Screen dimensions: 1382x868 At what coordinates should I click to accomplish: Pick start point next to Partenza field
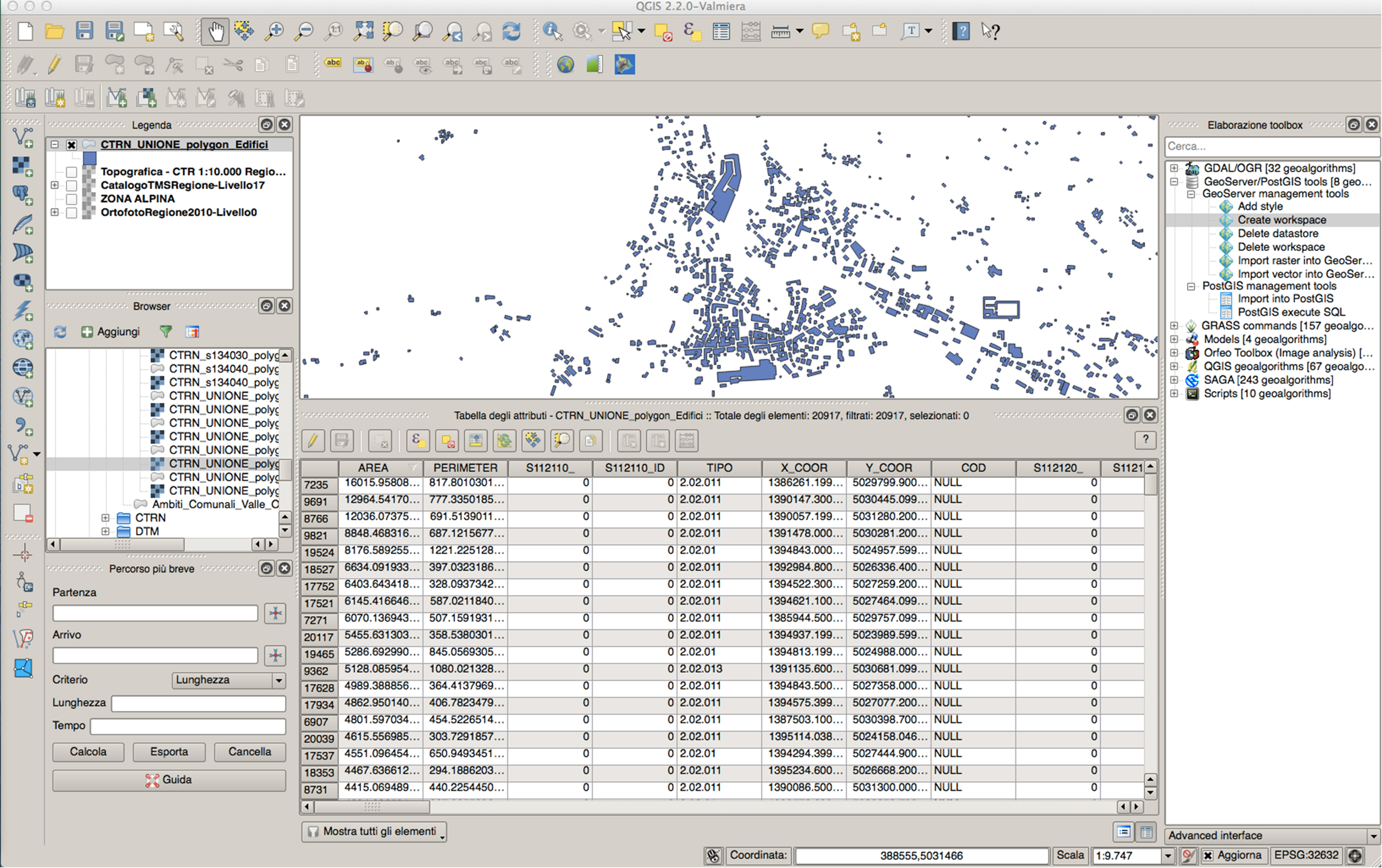pos(275,613)
